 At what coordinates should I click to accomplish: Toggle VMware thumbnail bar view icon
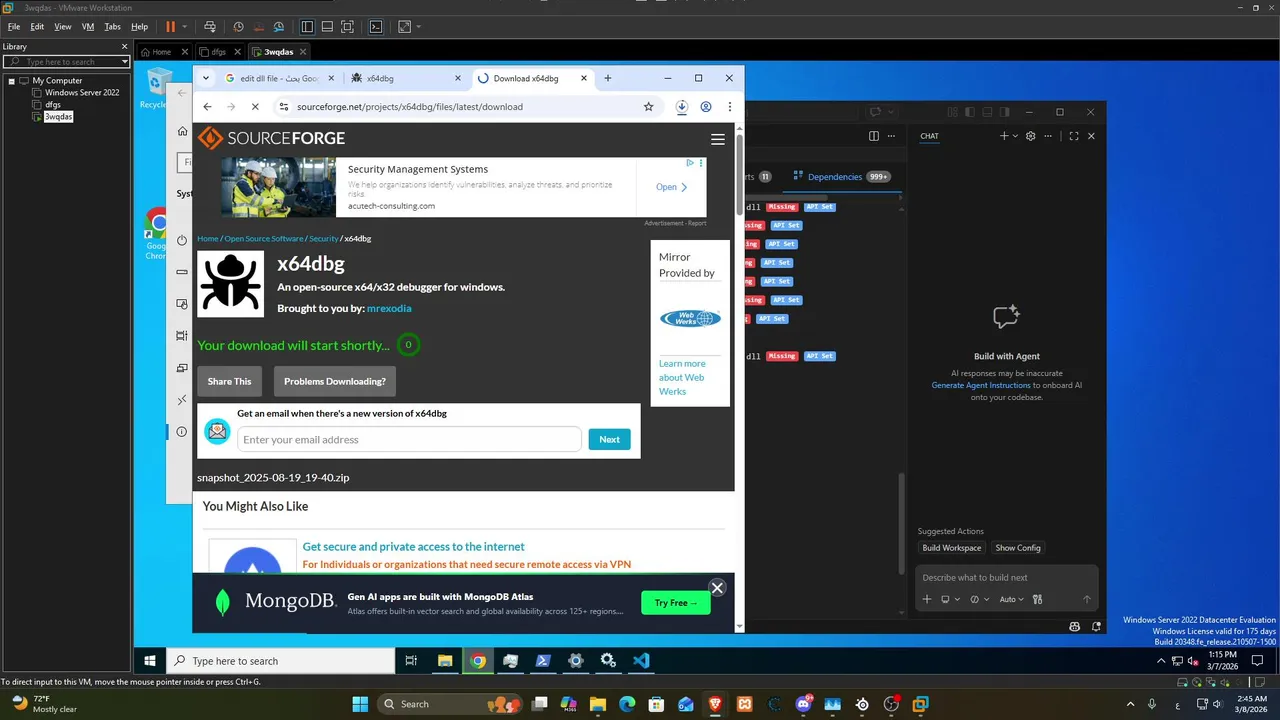click(327, 27)
